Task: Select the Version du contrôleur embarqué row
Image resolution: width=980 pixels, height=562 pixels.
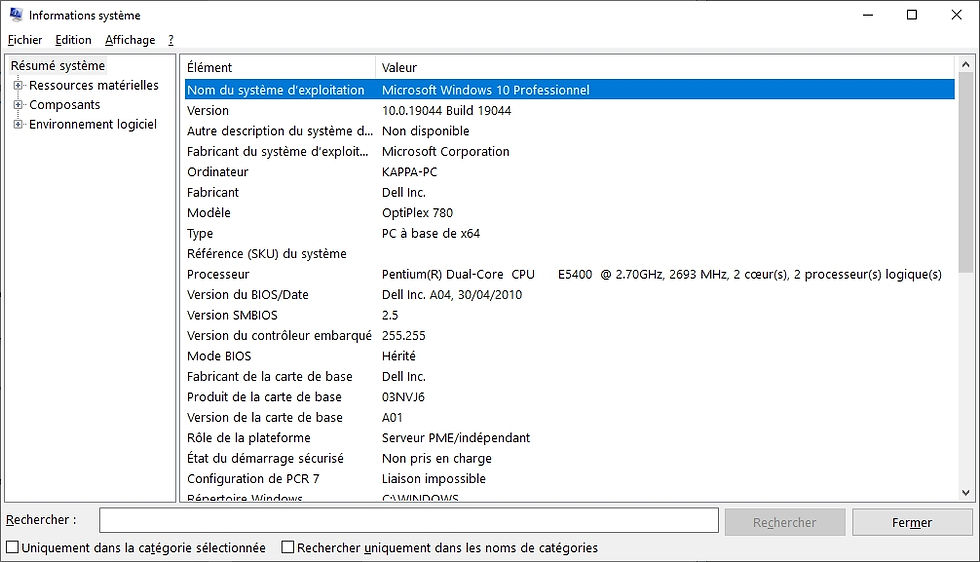Action: click(x=569, y=336)
